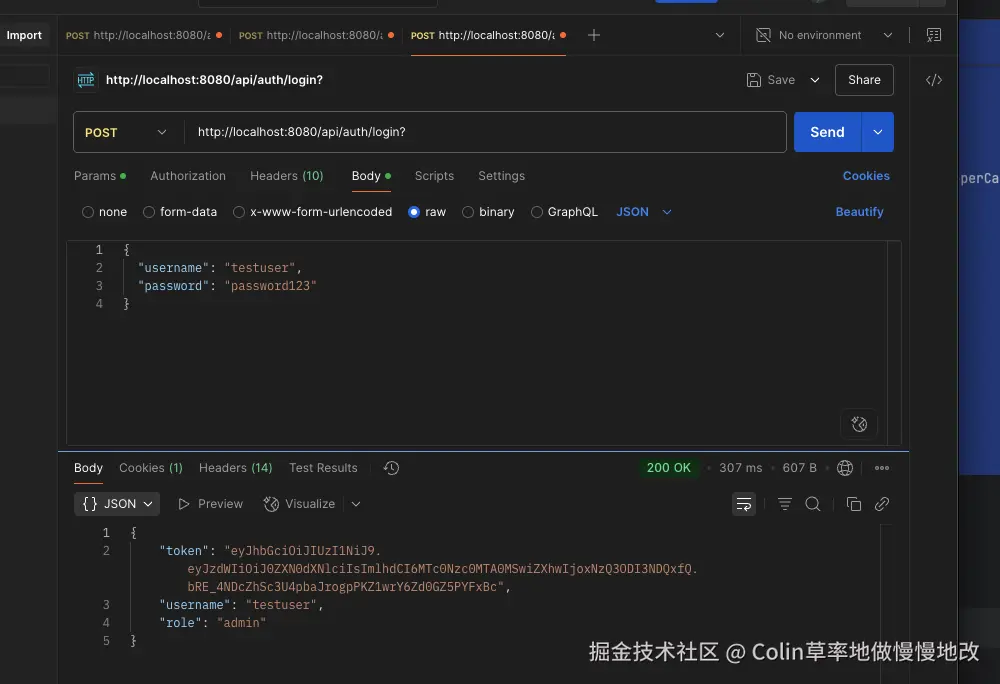Open the Cookies link
This screenshot has height=684, width=1000.
tap(866, 176)
